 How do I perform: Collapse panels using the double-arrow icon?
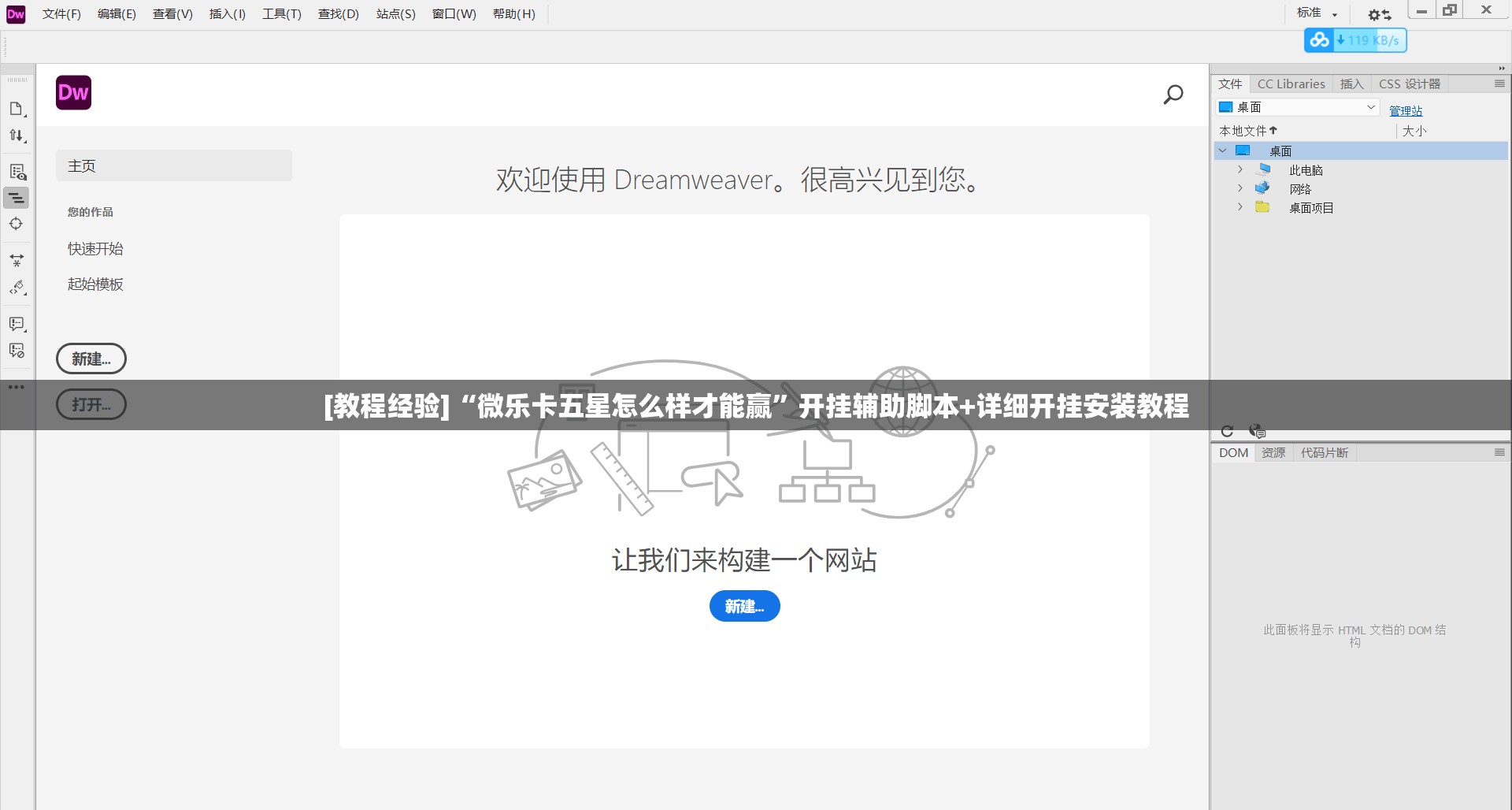click(1502, 69)
